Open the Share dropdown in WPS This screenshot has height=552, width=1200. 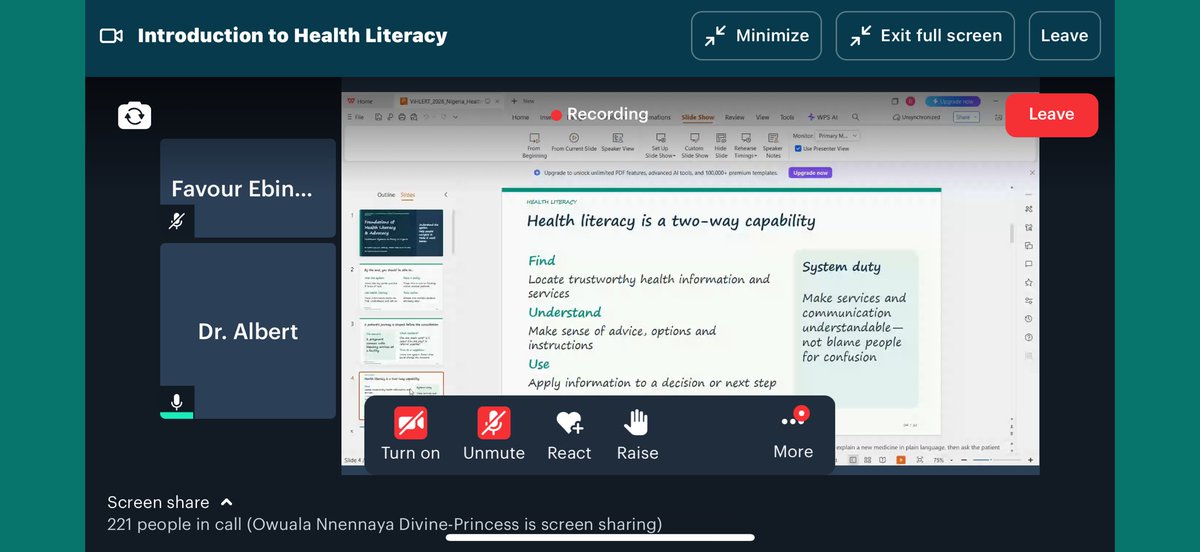click(x=966, y=117)
